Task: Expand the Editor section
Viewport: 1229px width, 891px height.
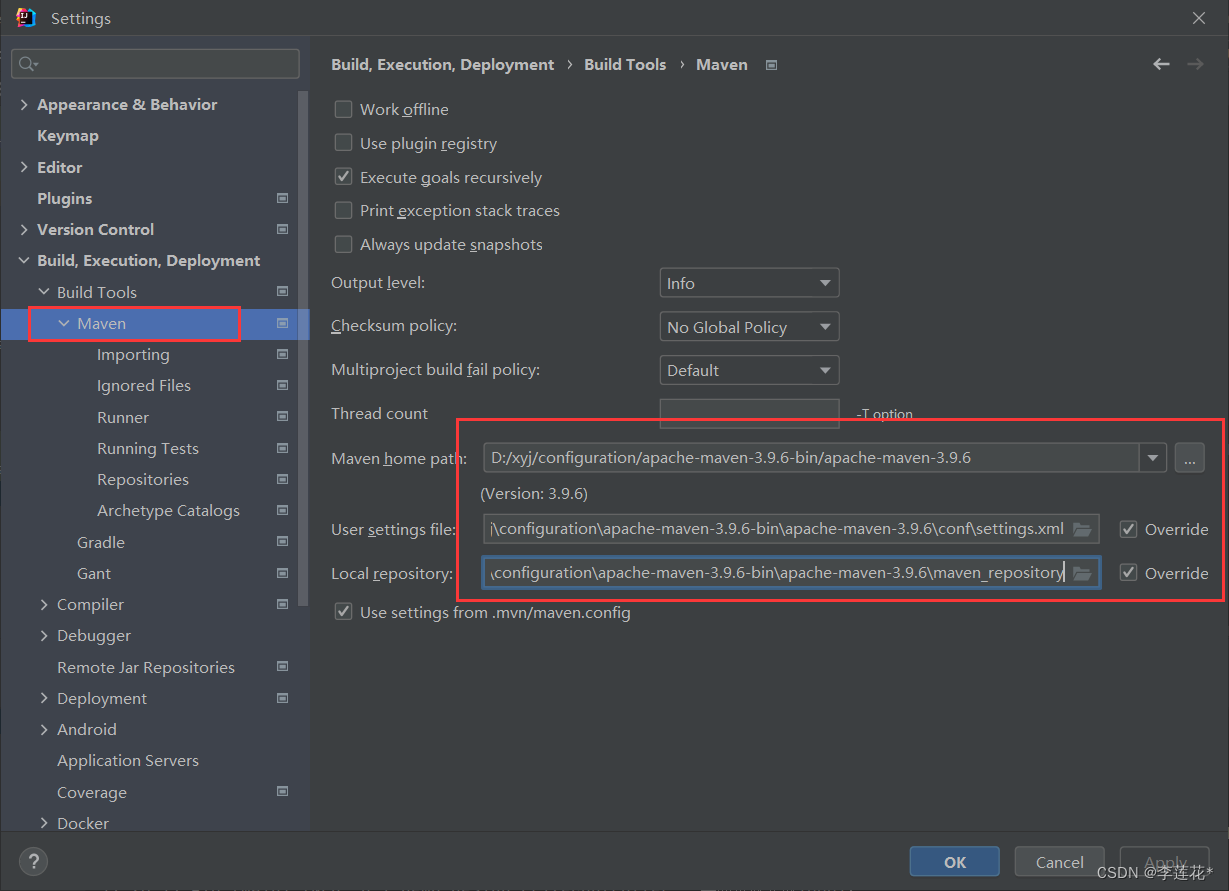Action: coord(24,167)
